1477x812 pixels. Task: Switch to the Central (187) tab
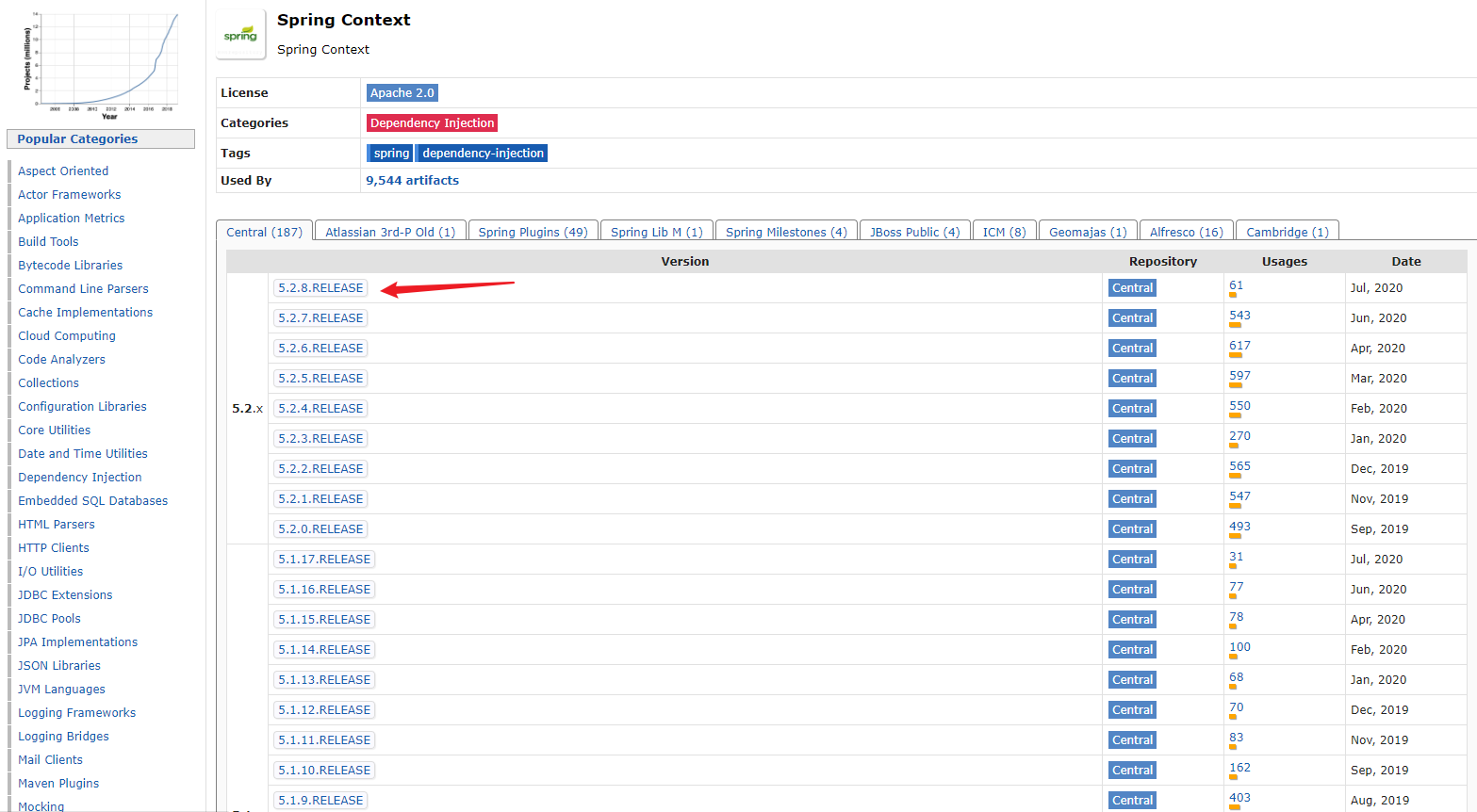pos(264,232)
